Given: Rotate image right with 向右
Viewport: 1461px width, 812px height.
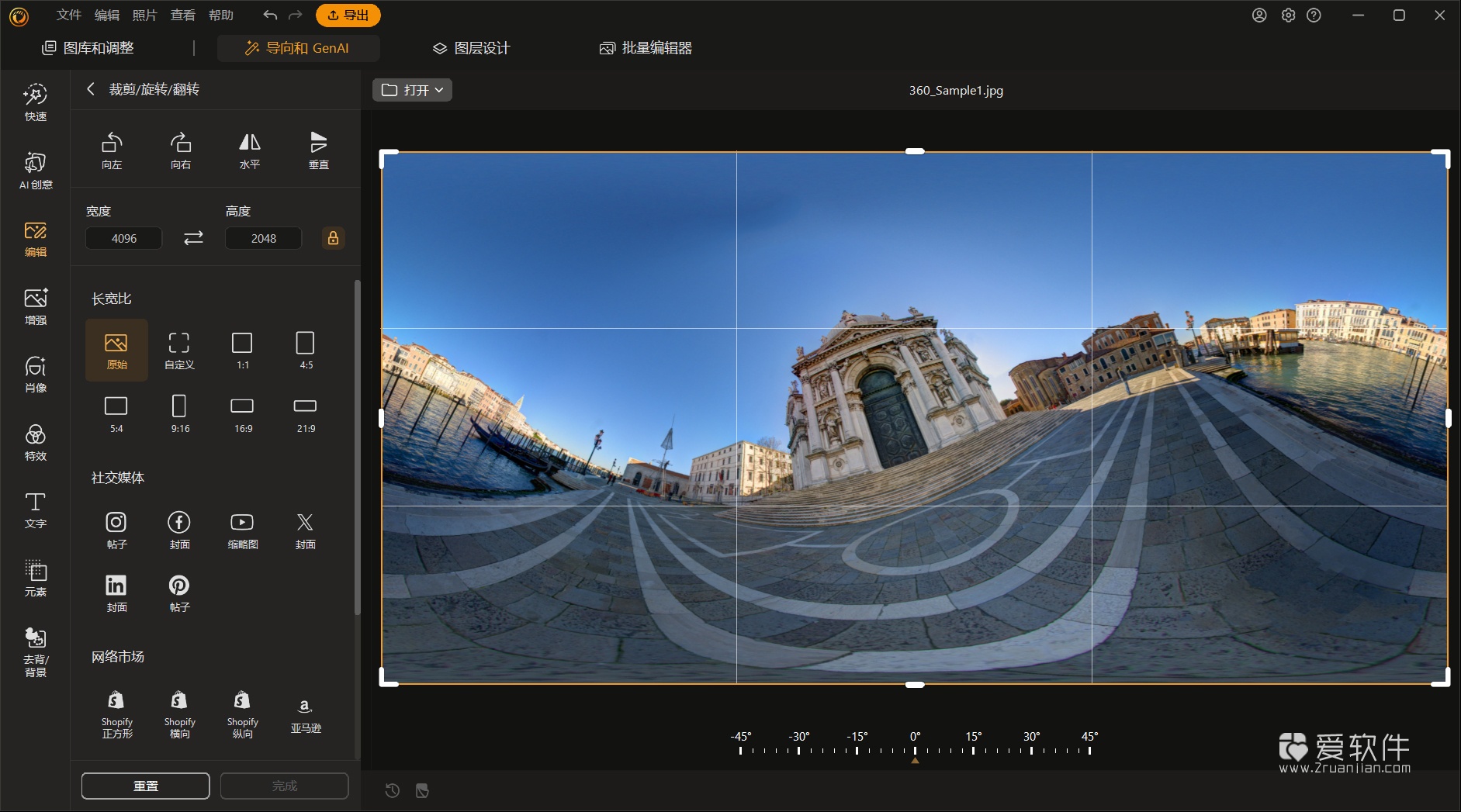Looking at the screenshot, I should pos(181,150).
